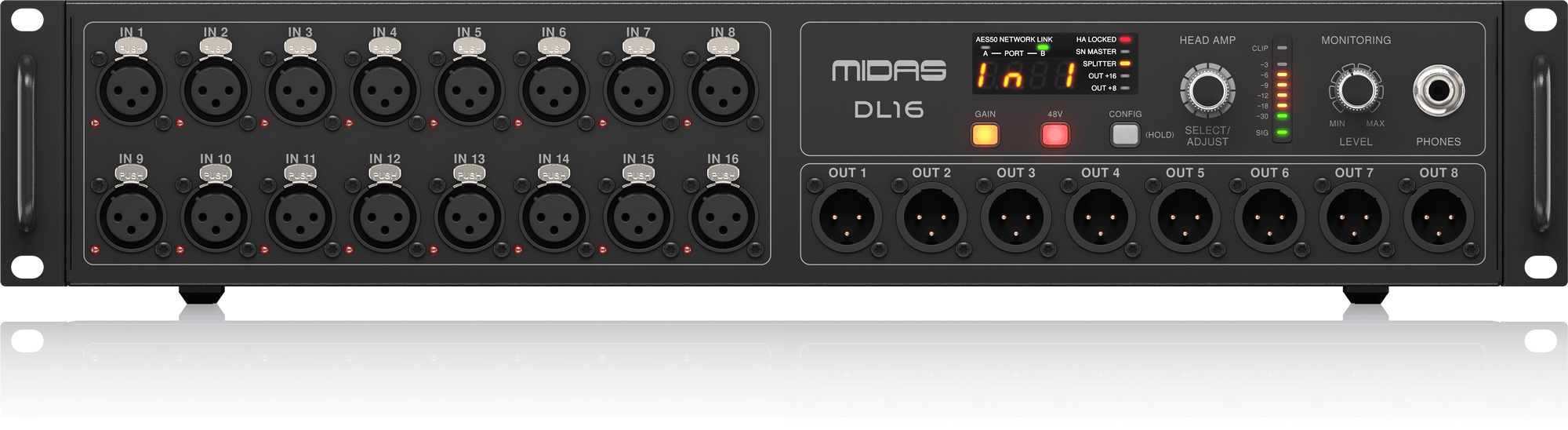
Task: Select the OUT 4 XLR output socket
Action: (1101, 218)
